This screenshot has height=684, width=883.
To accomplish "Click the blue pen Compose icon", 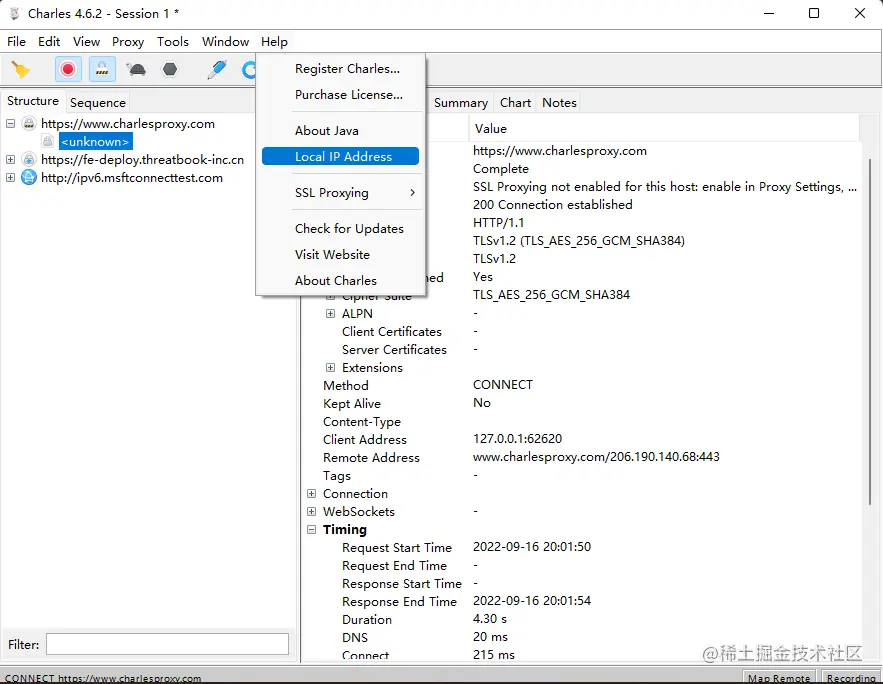I will [216, 69].
